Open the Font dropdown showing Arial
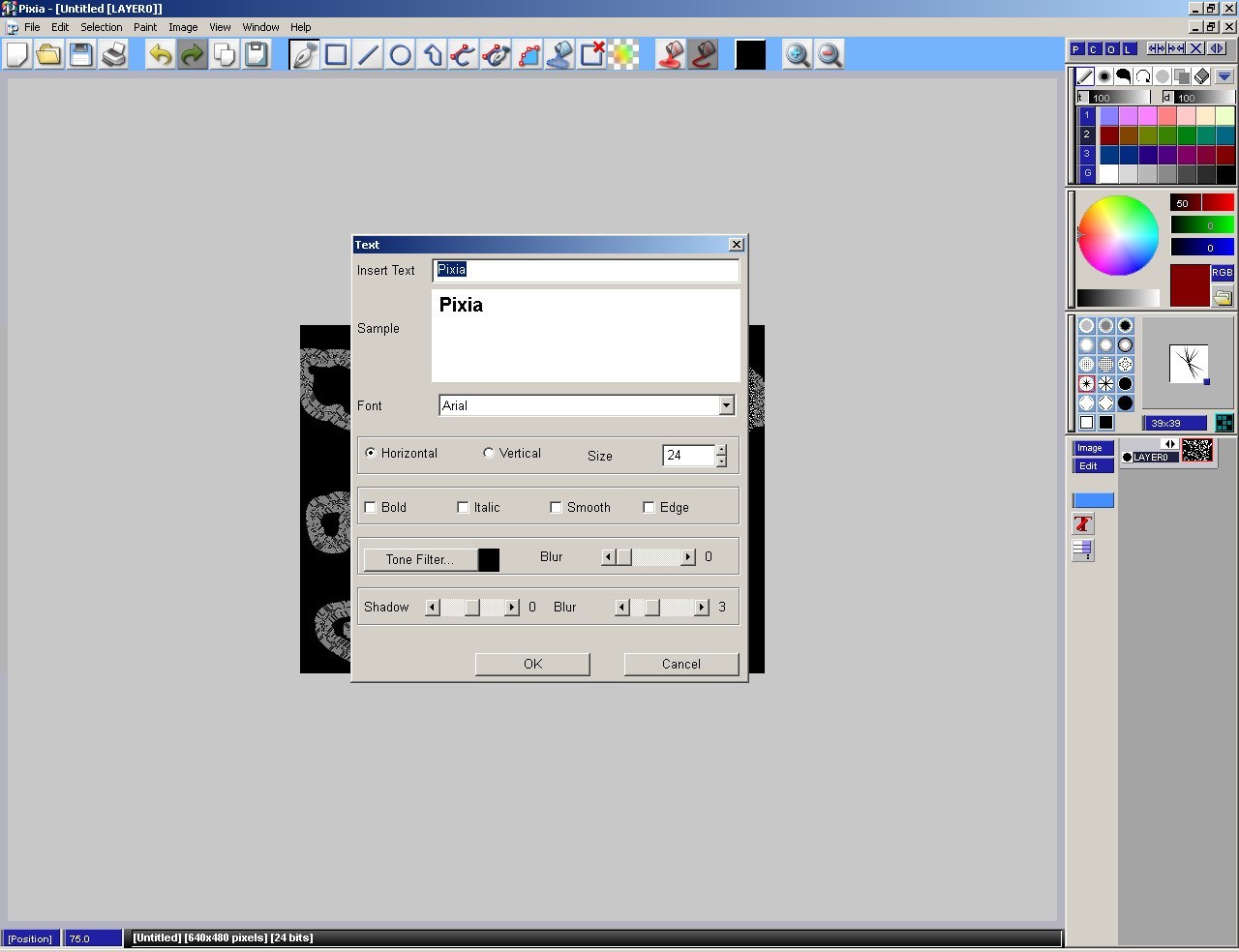This screenshot has height=952, width=1239. pos(726,405)
